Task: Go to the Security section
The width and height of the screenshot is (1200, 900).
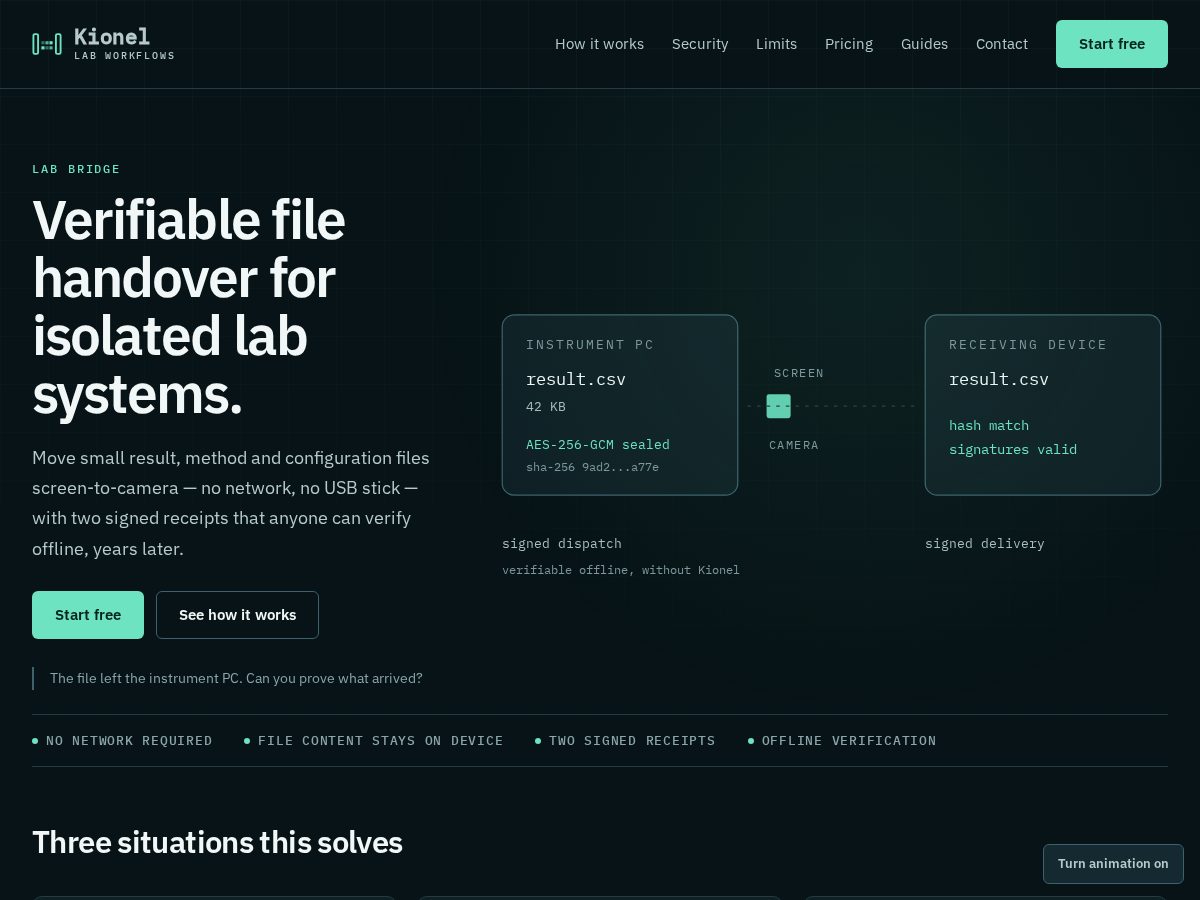Action: [x=700, y=44]
